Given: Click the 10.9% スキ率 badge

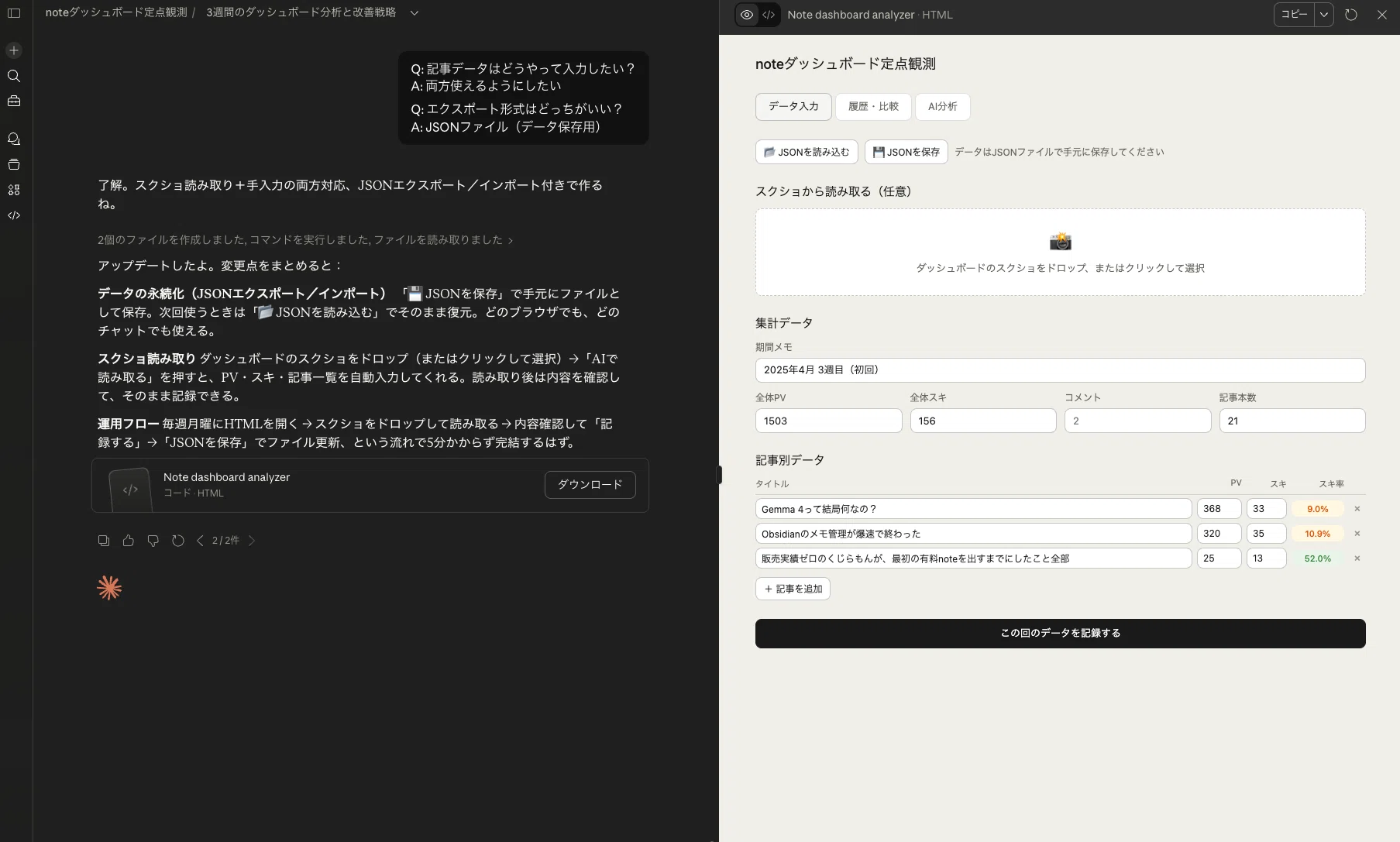Looking at the screenshot, I should point(1318,534).
